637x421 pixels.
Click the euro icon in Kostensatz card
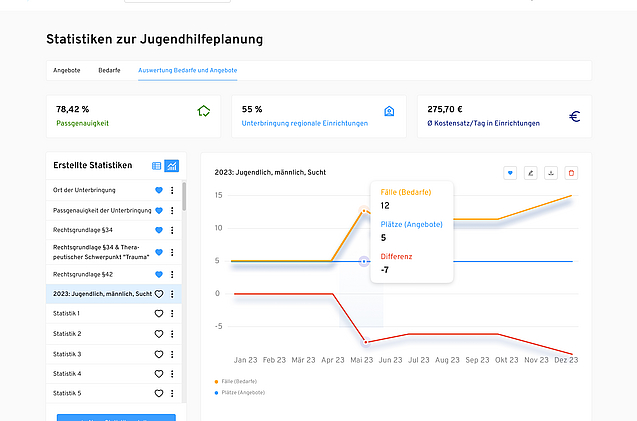pyautogui.click(x=575, y=116)
